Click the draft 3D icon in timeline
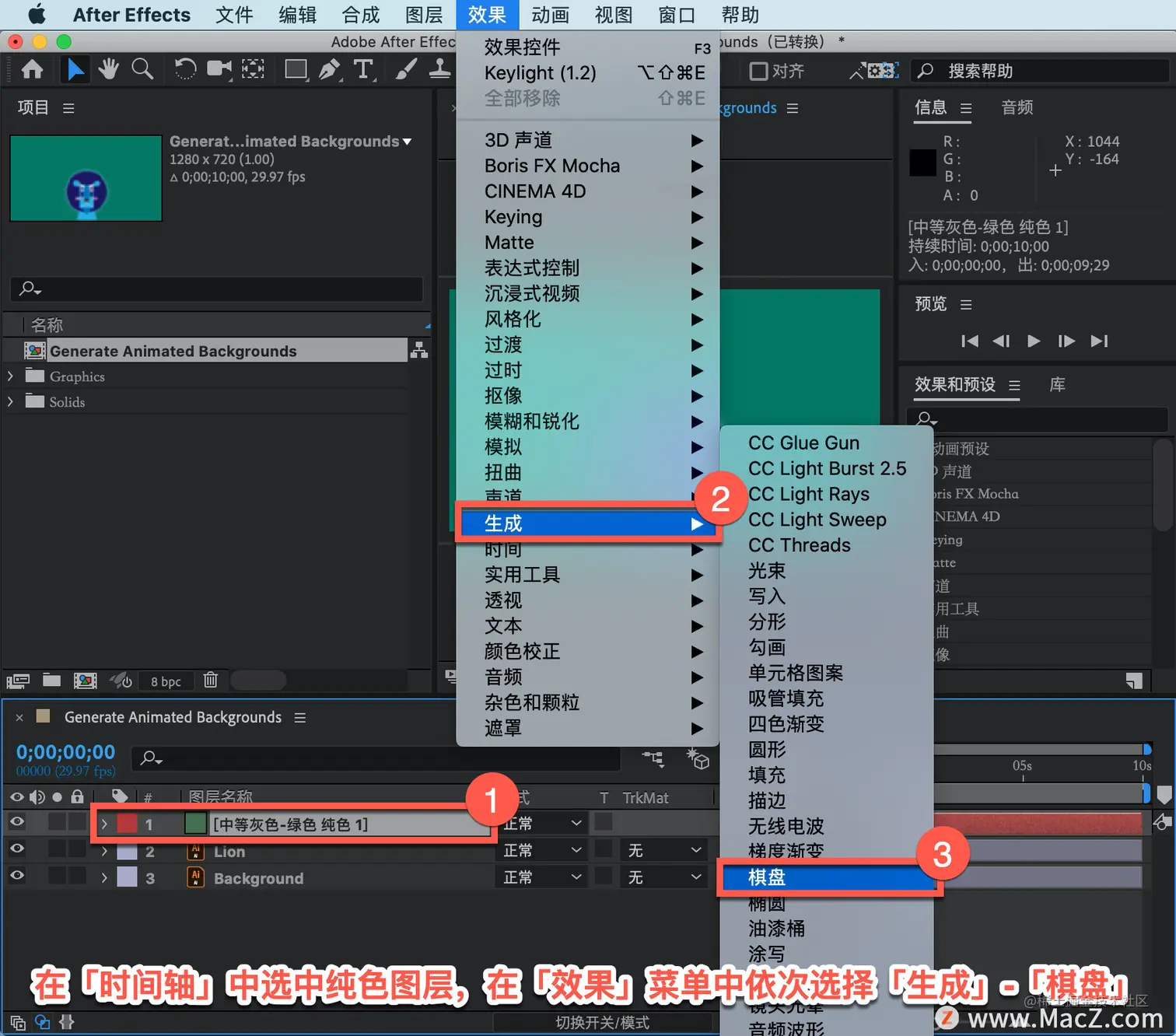This screenshot has height=1036, width=1176. coord(698,758)
